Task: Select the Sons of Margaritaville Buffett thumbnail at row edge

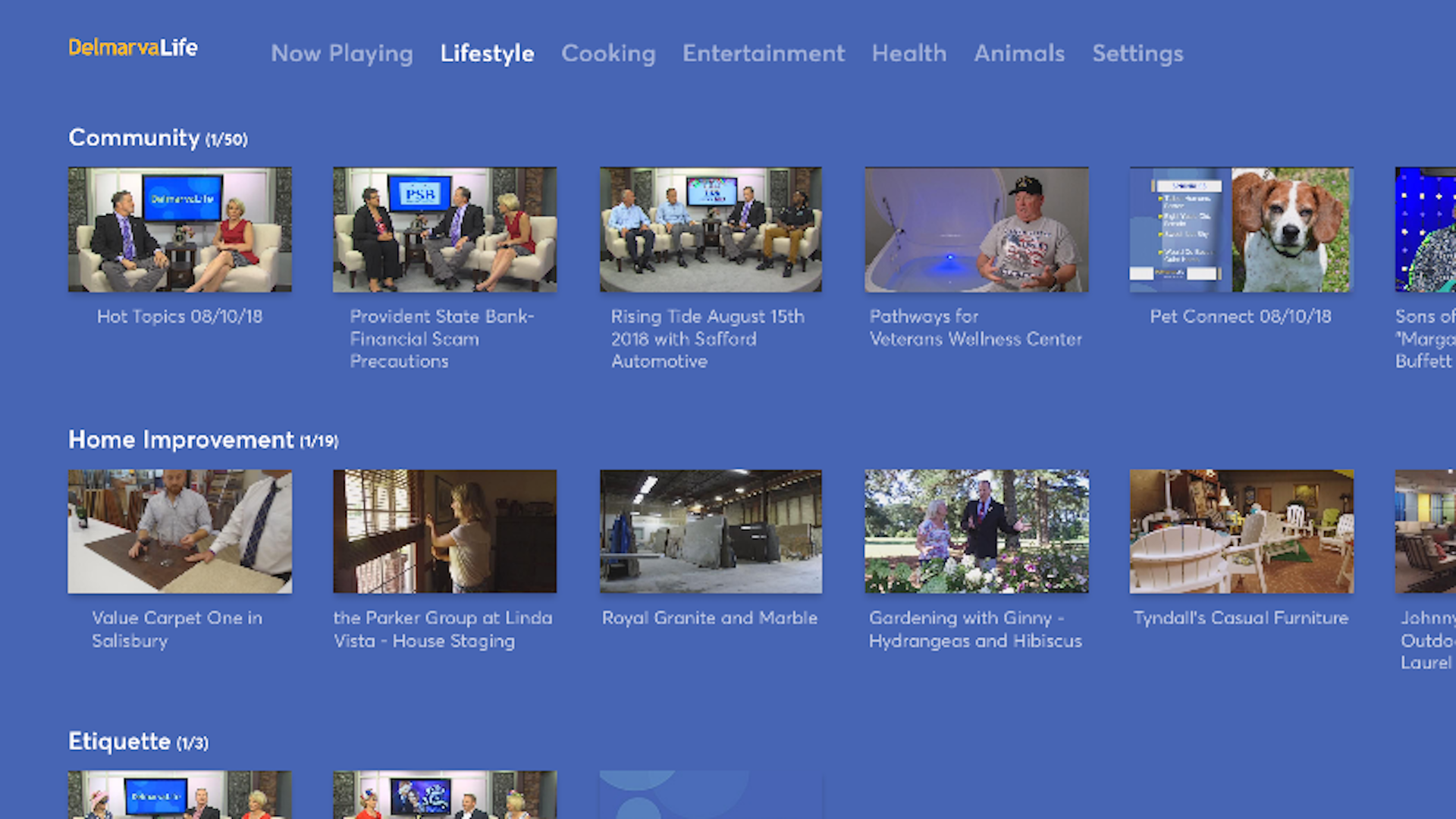Action: click(x=1426, y=230)
